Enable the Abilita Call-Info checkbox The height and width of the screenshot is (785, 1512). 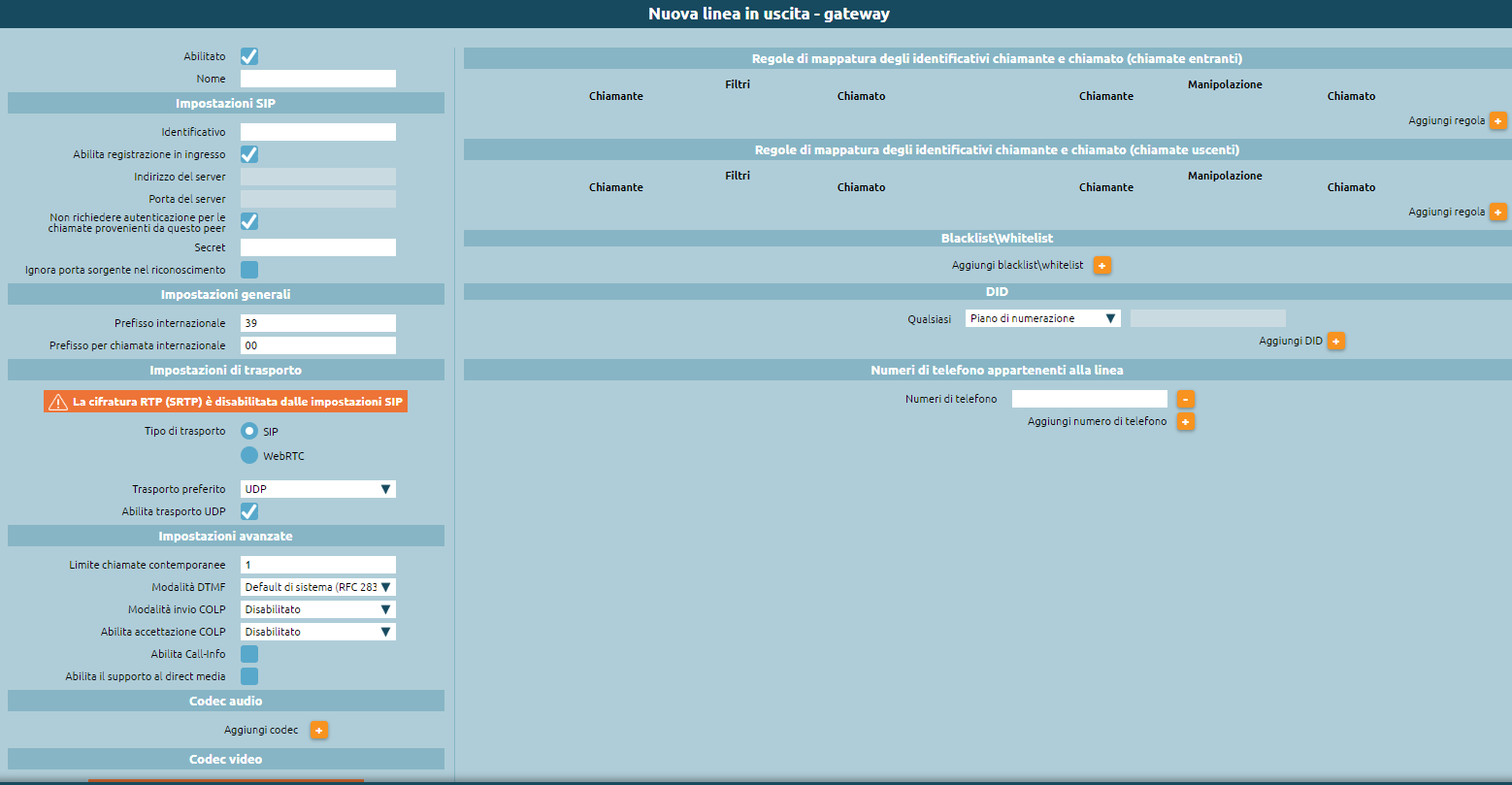(x=249, y=654)
